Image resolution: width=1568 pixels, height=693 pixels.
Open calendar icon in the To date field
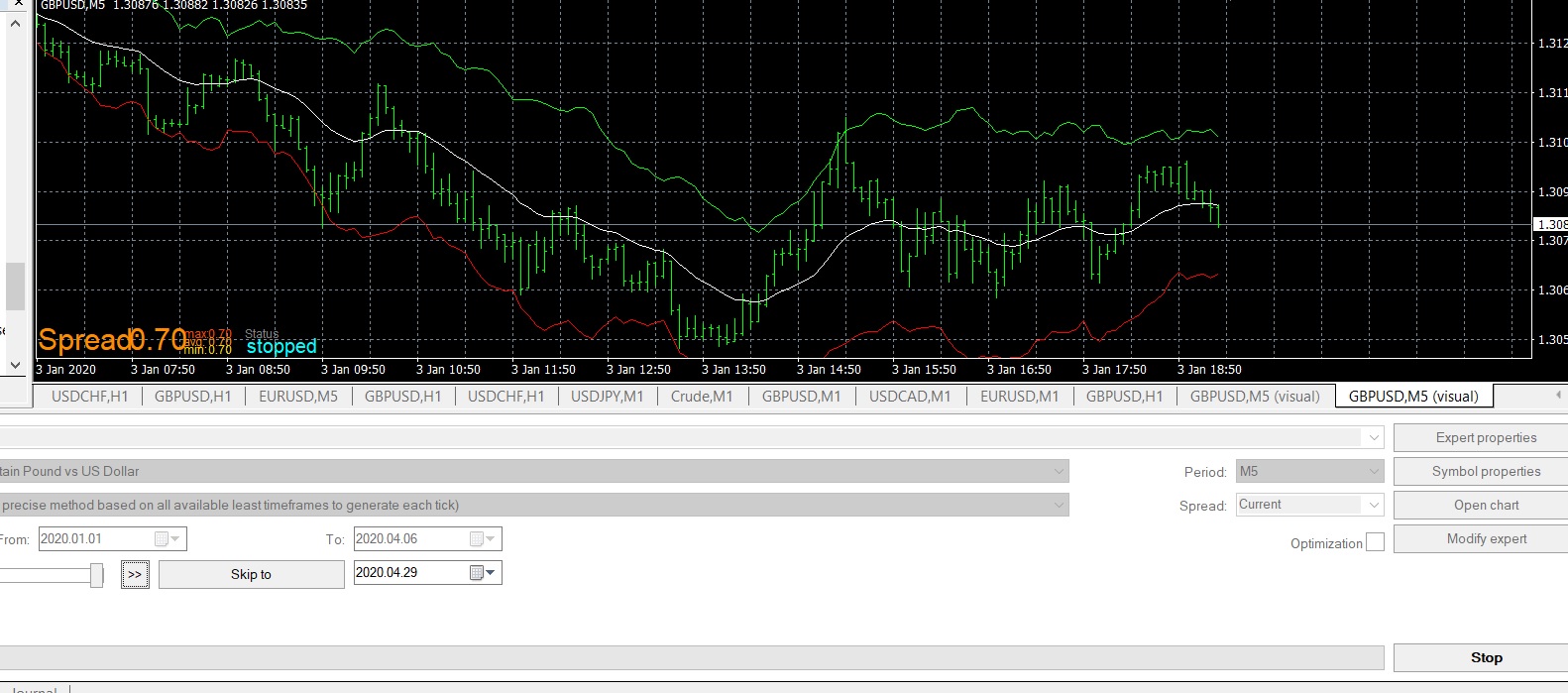tap(476, 539)
